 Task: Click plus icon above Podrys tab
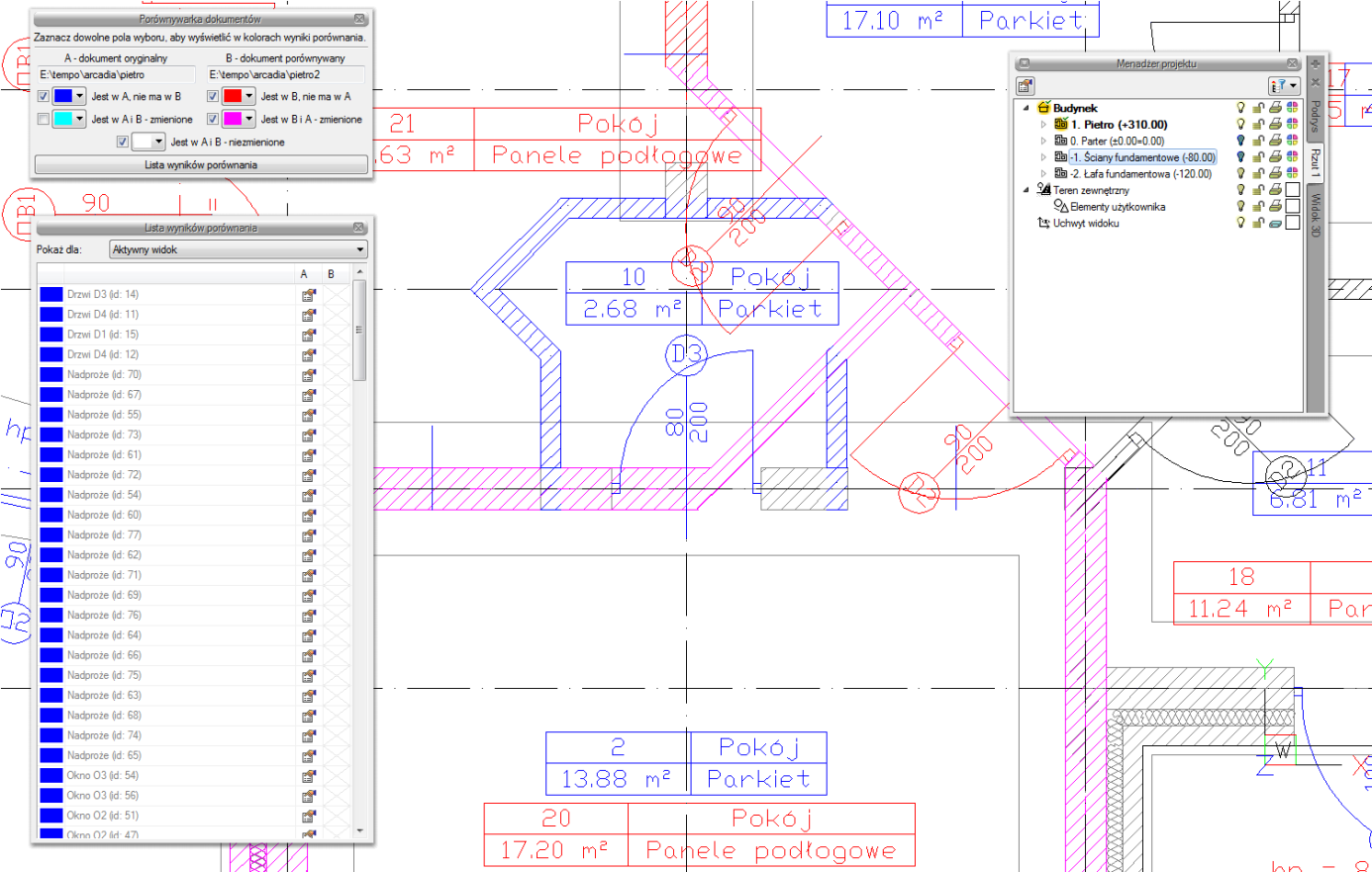1316,64
